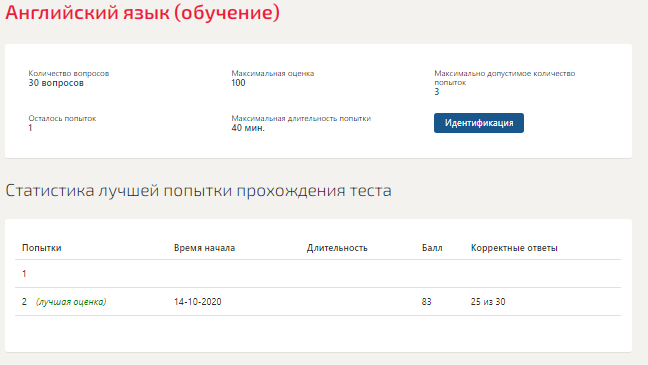This screenshot has height=365, width=648.
Task: Select attempt row number 1
Action: point(318,274)
